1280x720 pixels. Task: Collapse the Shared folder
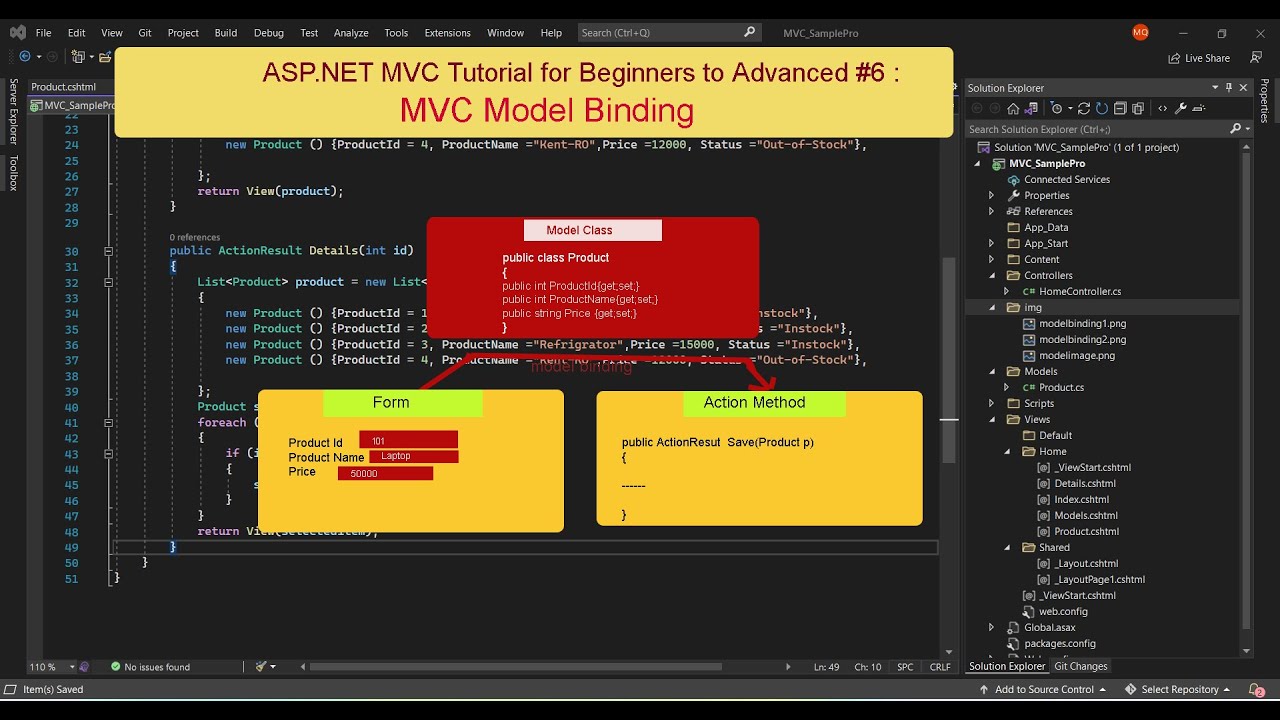click(x=1006, y=547)
